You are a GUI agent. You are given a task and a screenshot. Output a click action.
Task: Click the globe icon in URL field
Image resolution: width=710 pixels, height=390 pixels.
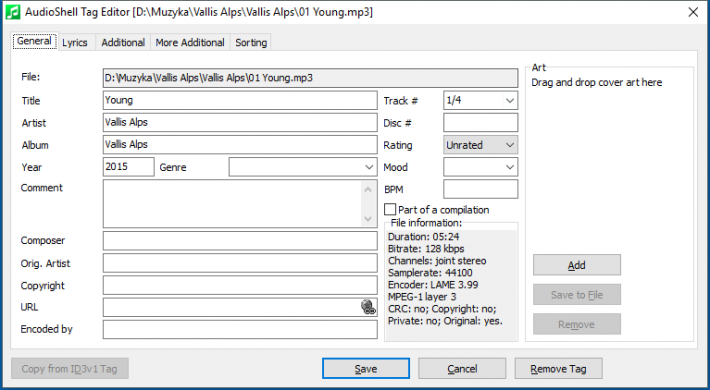368,307
